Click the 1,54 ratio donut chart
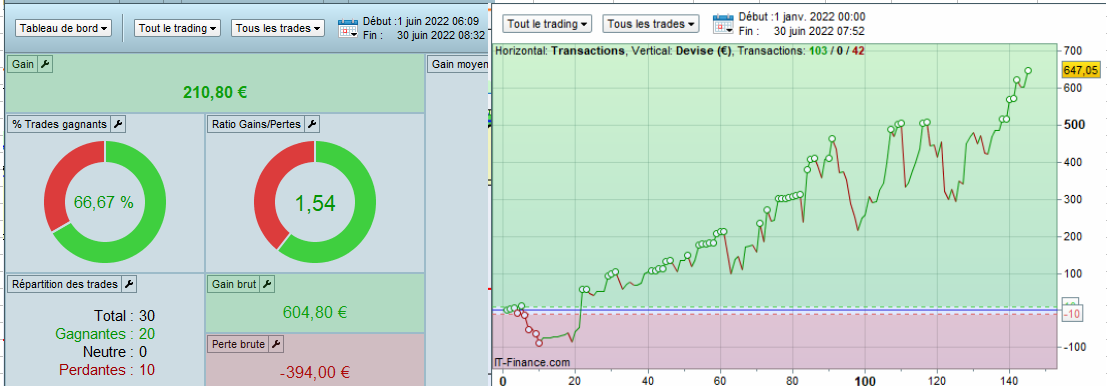The image size is (1107, 386). (x=315, y=203)
